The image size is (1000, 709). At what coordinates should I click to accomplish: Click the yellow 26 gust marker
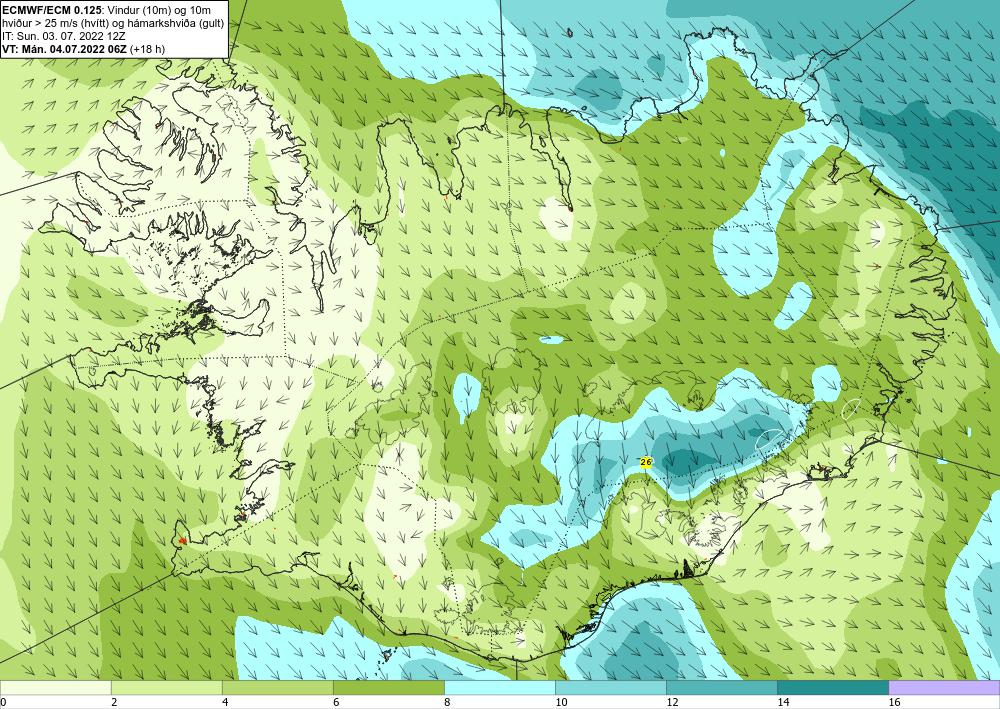click(645, 462)
